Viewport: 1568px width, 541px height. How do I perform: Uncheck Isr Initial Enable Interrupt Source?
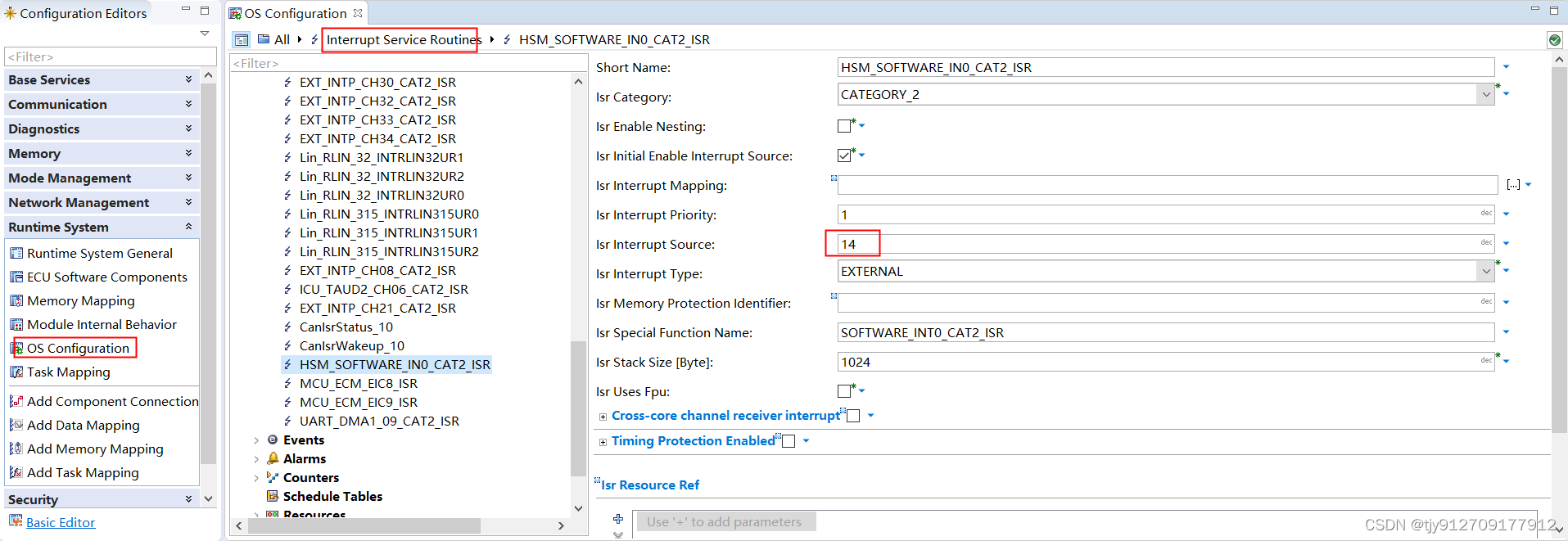pyautogui.click(x=844, y=156)
